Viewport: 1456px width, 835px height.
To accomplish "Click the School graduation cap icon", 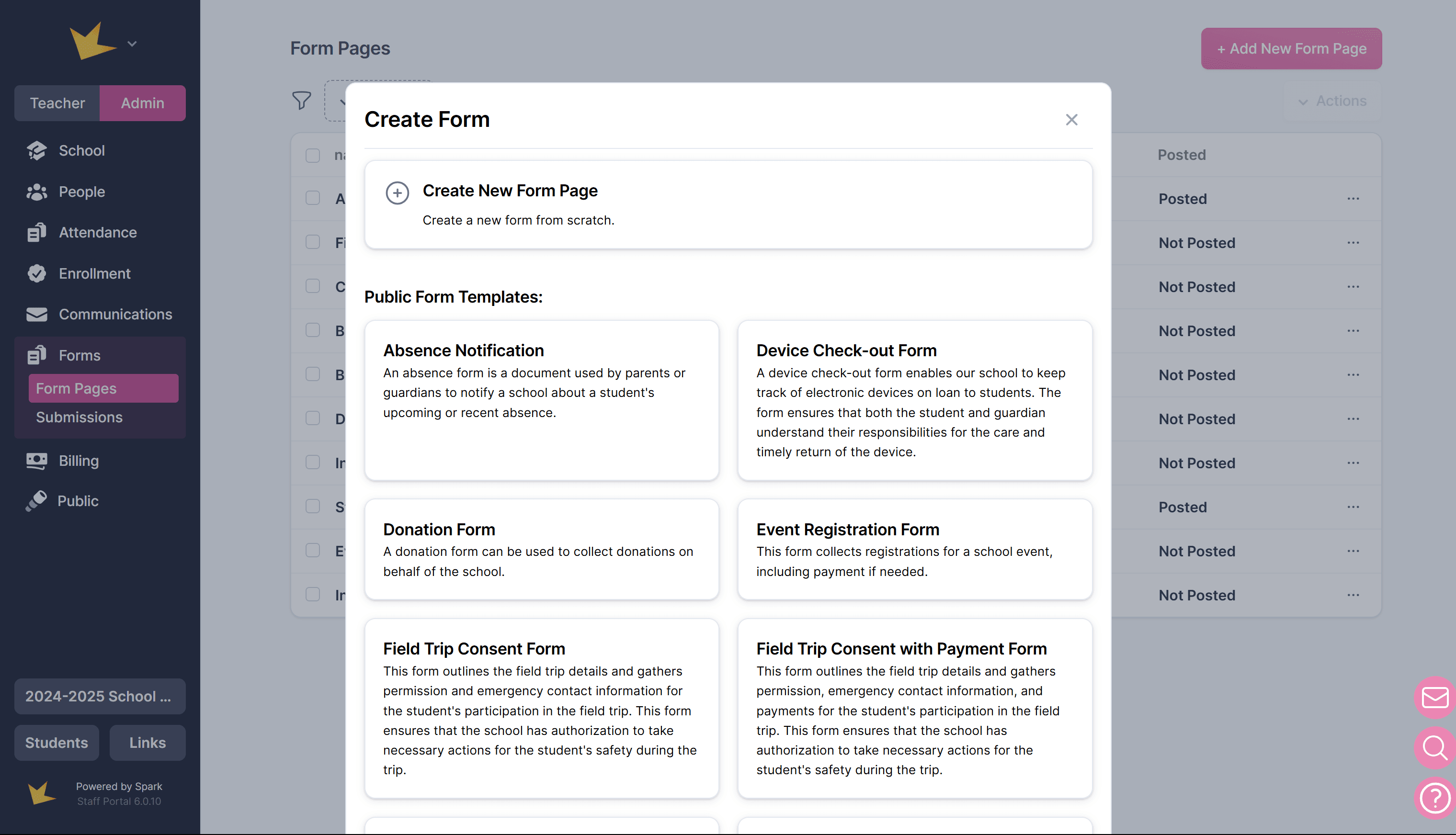I will [x=36, y=150].
